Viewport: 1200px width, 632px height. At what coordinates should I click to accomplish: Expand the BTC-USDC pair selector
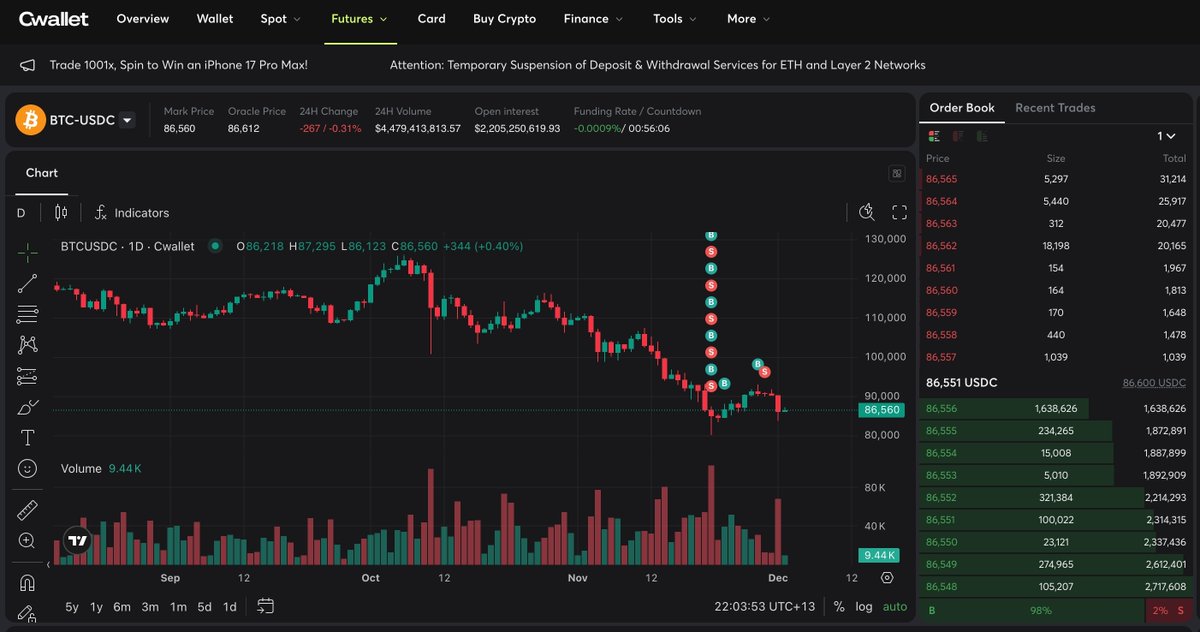click(x=127, y=120)
